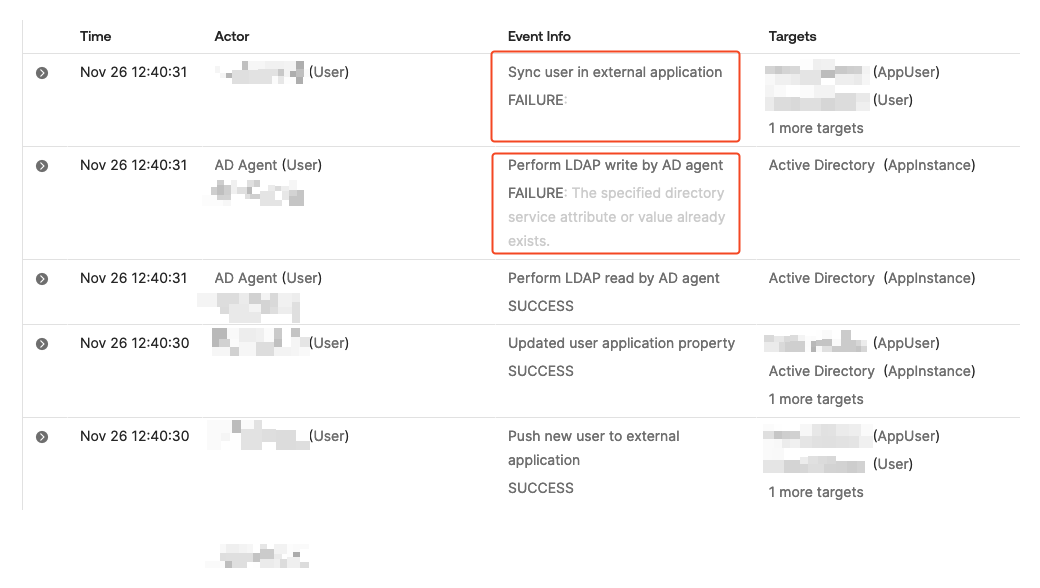Select the Sync user in external application text
Screen dimensions: 1040x588
pos(615,72)
